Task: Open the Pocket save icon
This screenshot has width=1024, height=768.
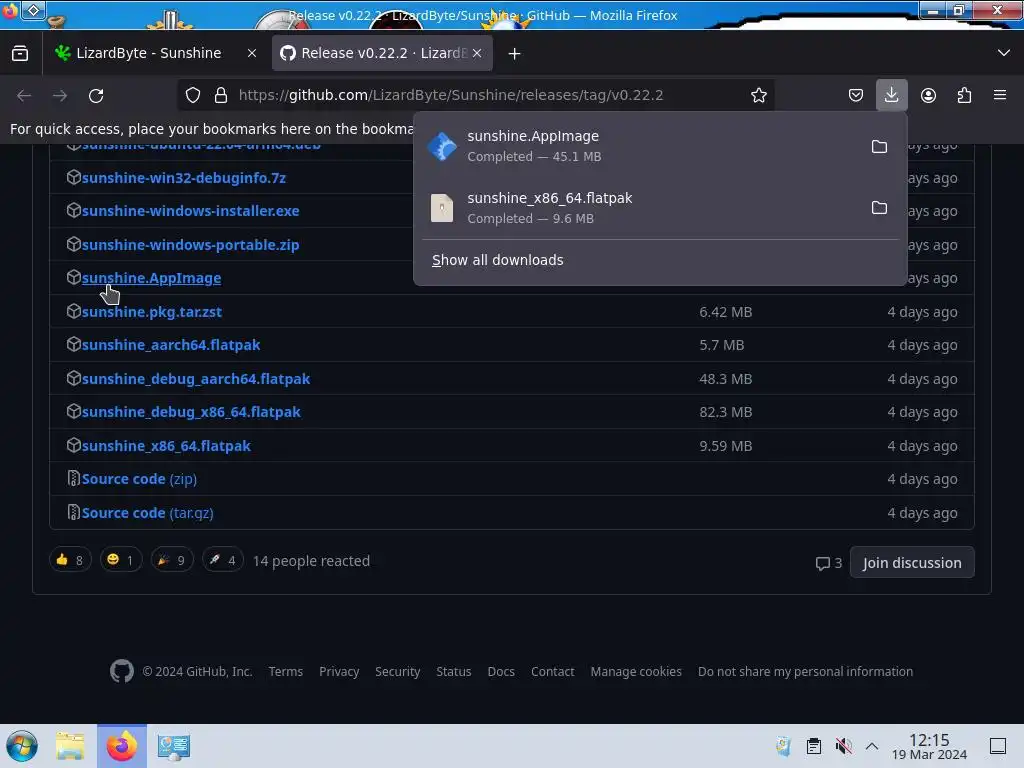Action: [x=856, y=95]
